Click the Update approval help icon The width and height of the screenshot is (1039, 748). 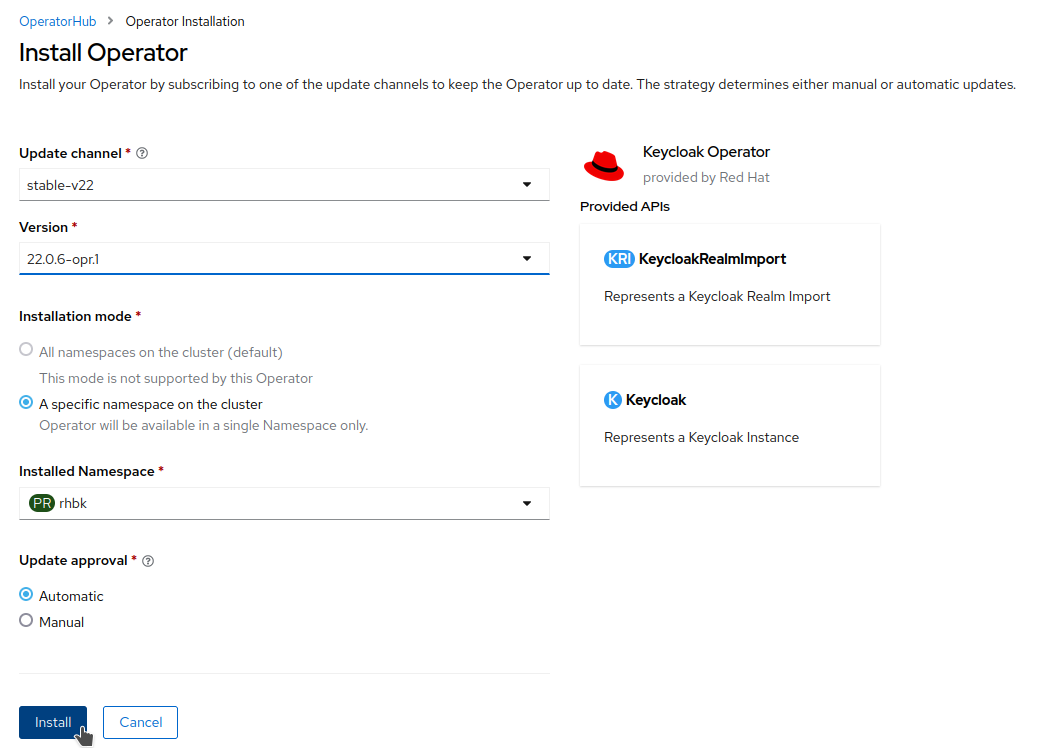[x=148, y=561]
